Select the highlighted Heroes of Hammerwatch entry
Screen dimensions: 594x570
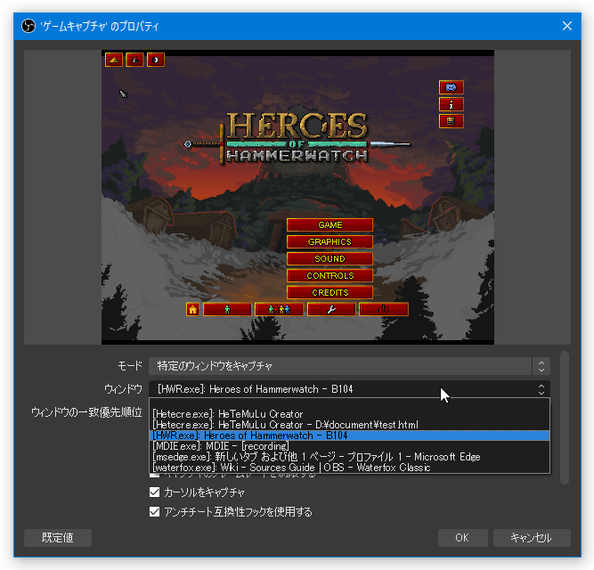click(350, 436)
